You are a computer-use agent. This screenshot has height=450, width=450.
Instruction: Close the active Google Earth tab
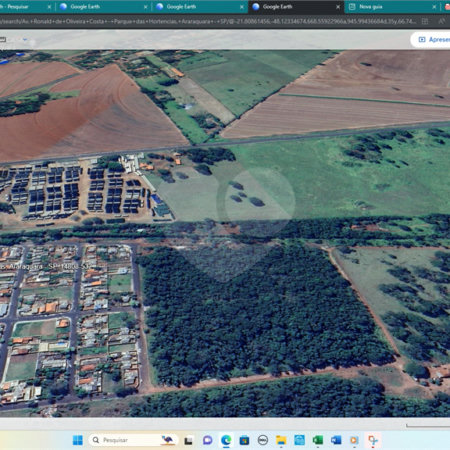click(338, 7)
